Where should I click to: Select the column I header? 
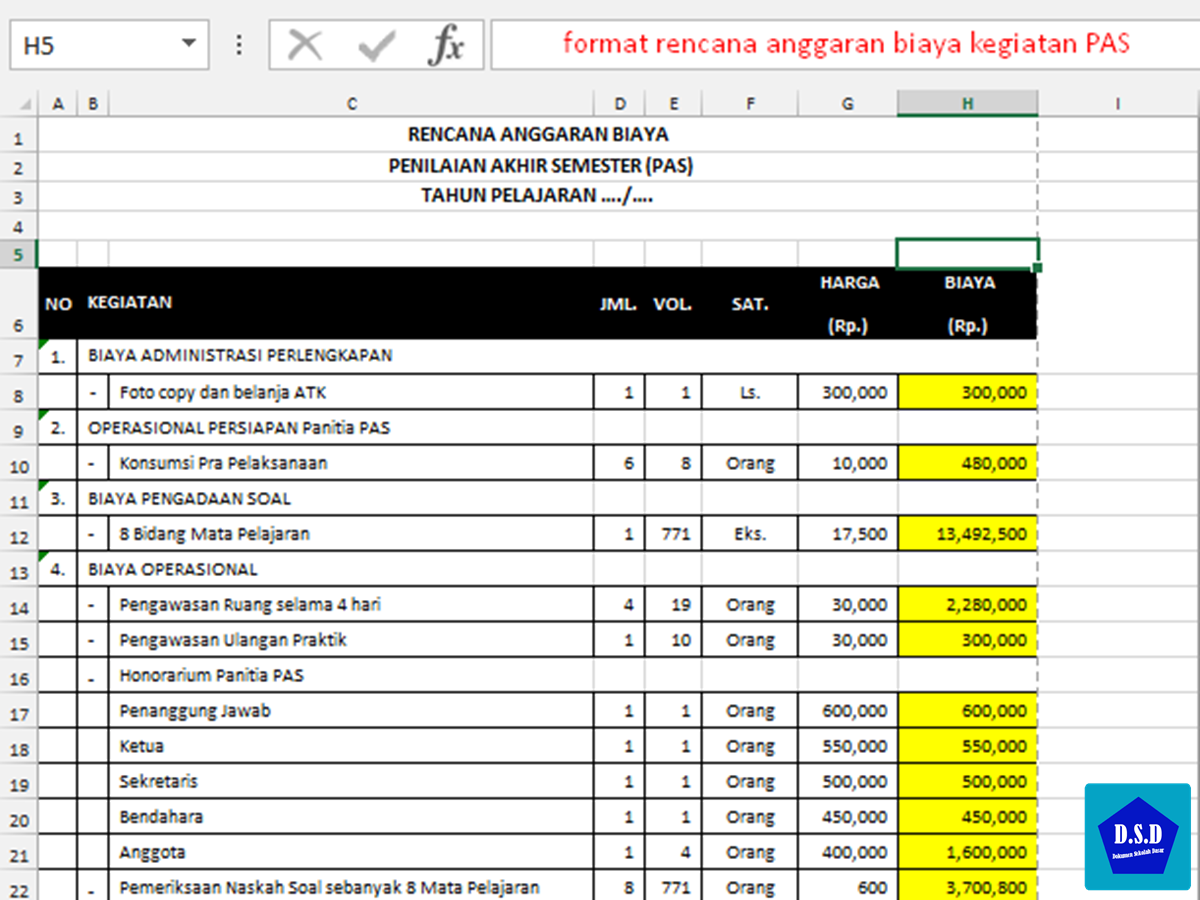1117,103
